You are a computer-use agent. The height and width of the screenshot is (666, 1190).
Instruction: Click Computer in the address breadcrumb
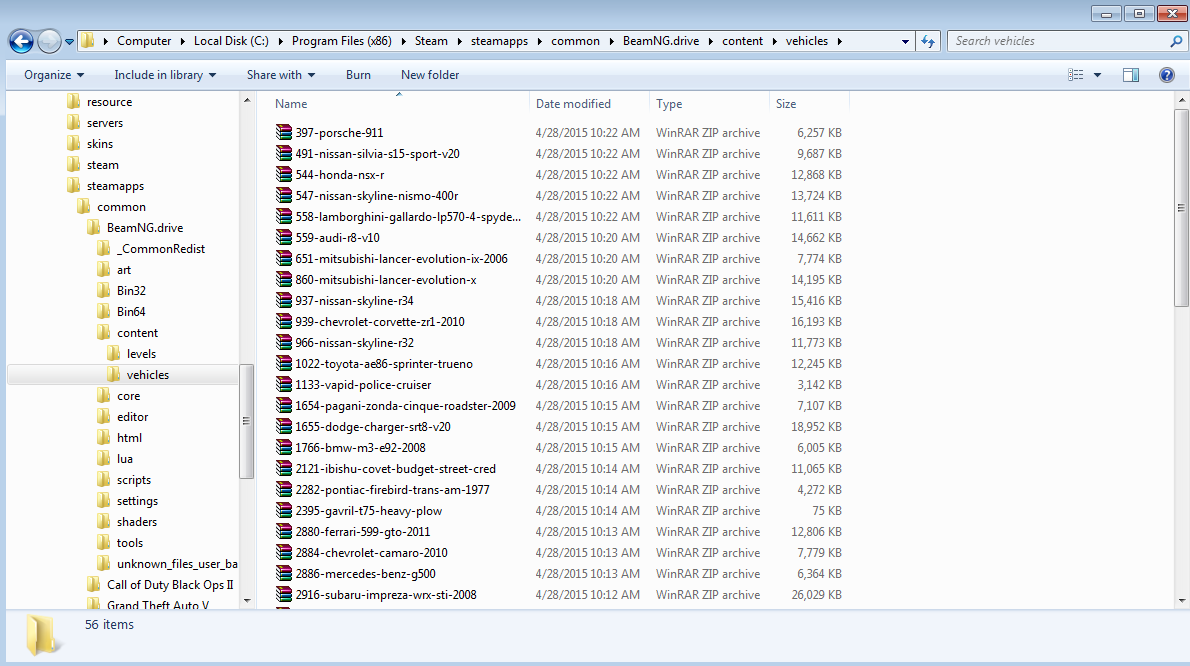click(144, 41)
